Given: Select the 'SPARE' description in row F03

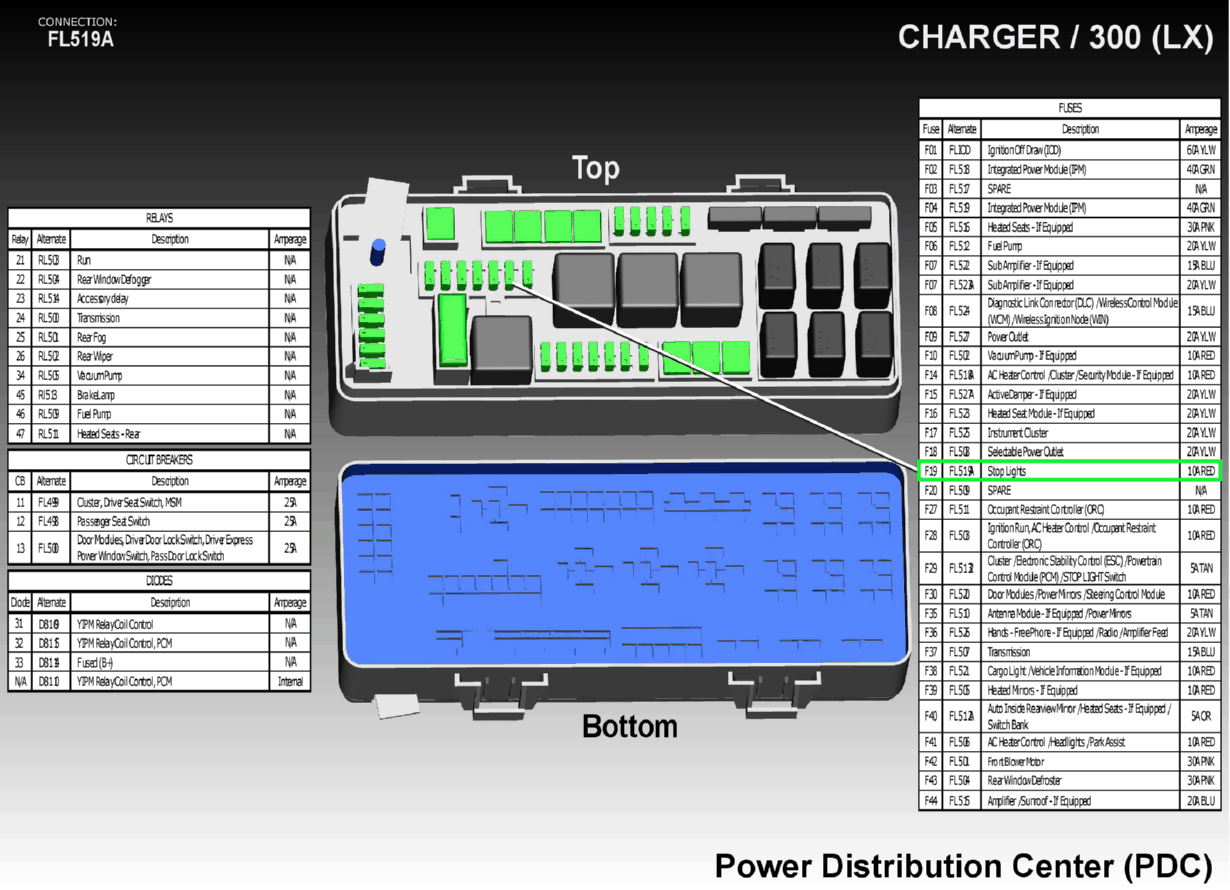Looking at the screenshot, I should [999, 189].
